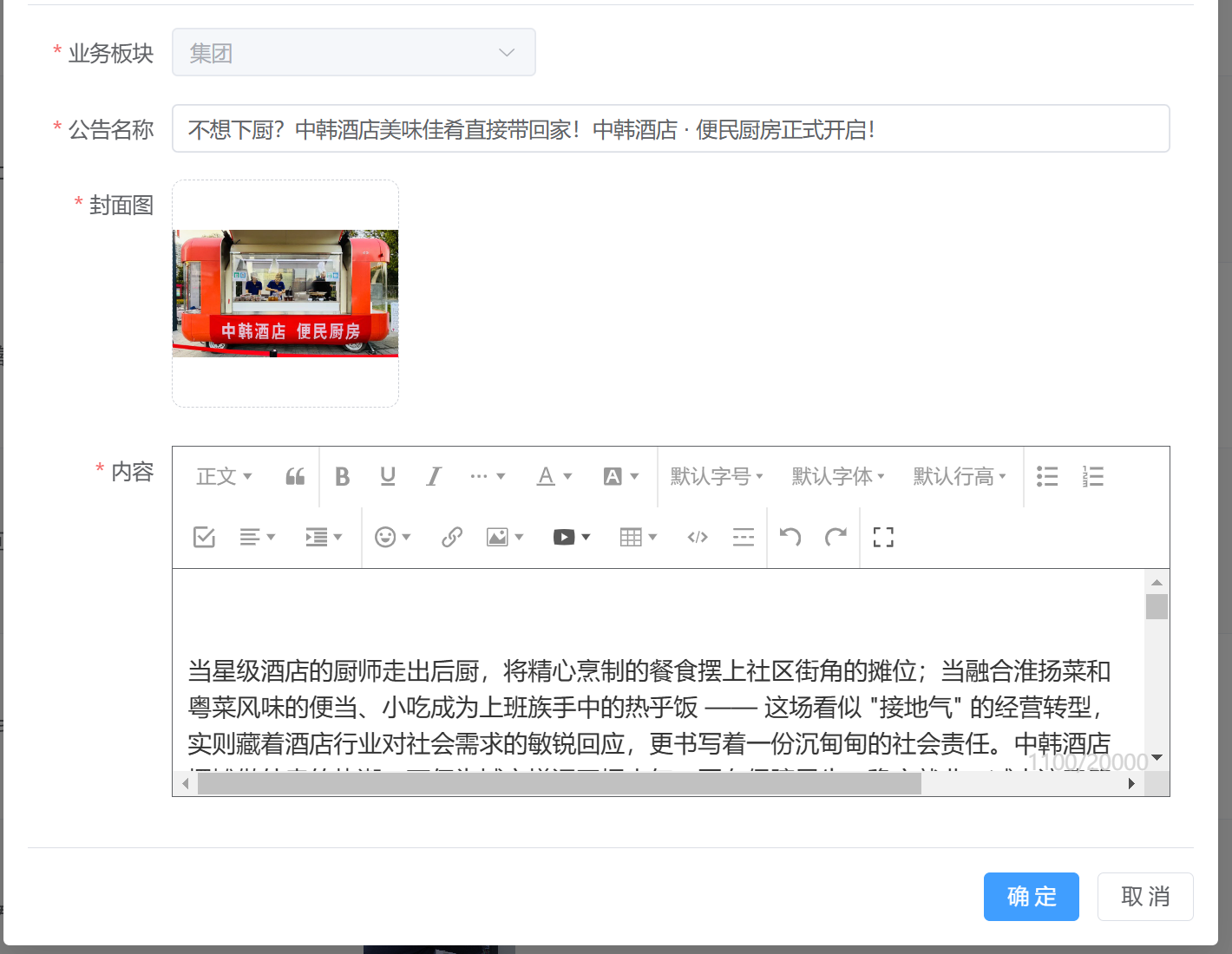Open the 业务板块 dropdown
The image size is (1232, 954).
click(354, 53)
